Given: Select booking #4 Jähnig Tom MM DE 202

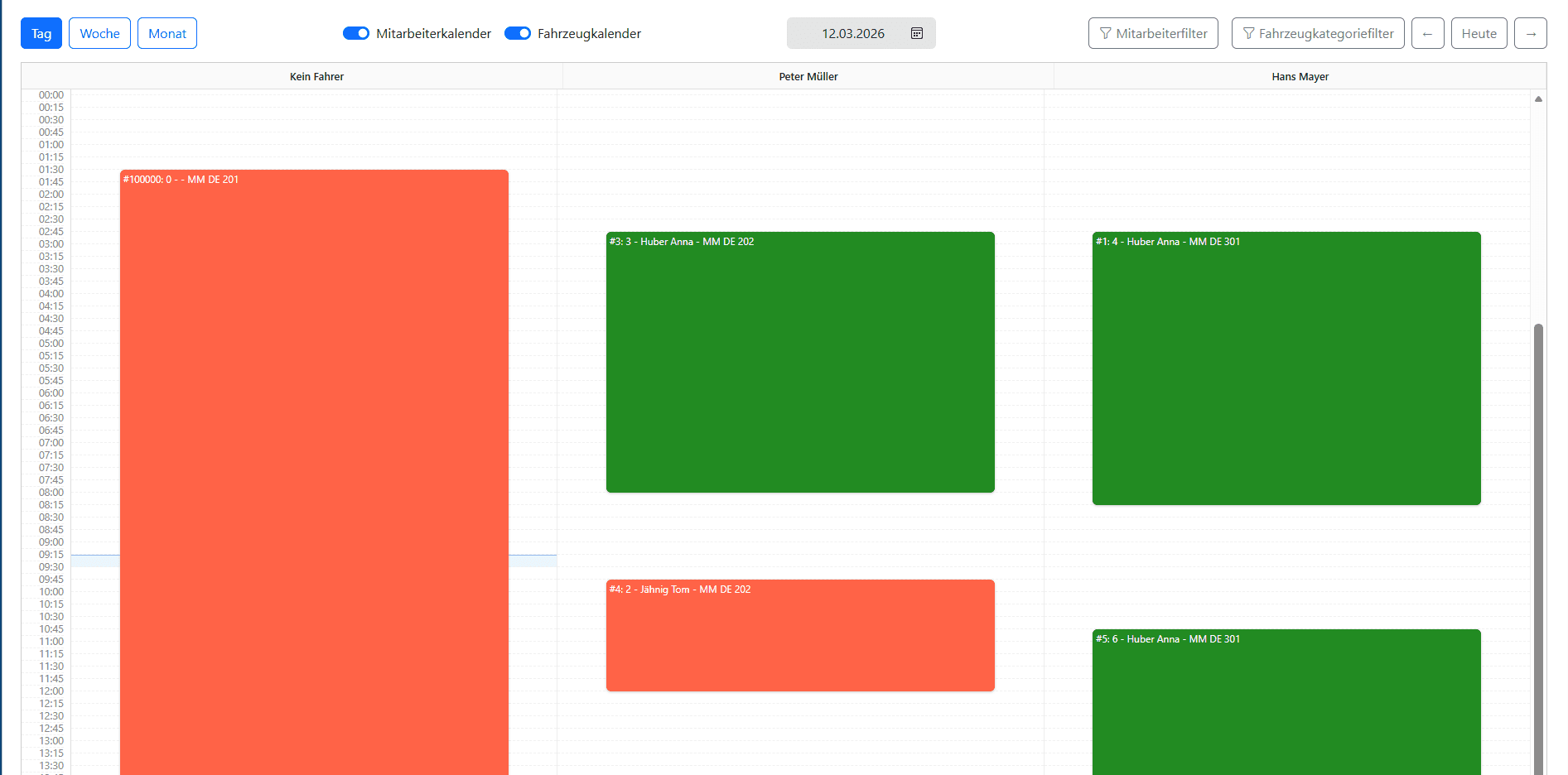Looking at the screenshot, I should tap(800, 636).
